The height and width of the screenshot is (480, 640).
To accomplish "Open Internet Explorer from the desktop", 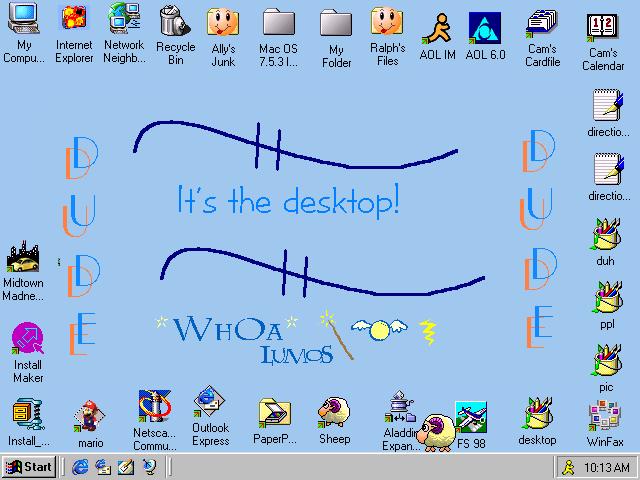I will [x=74, y=18].
